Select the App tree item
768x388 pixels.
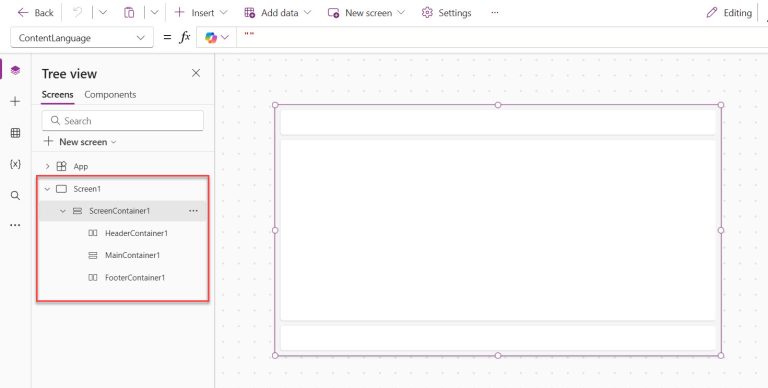click(x=81, y=167)
